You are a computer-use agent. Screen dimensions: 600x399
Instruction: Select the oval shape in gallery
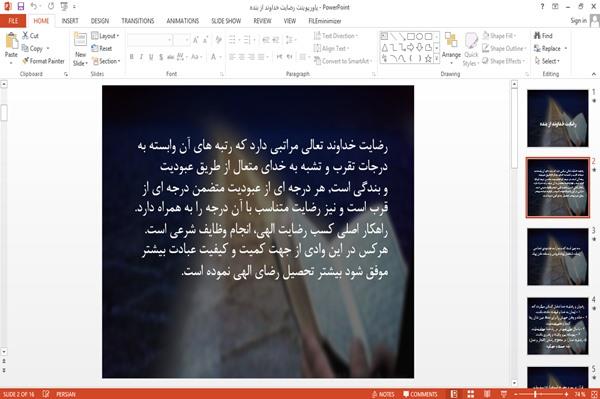coord(420,37)
